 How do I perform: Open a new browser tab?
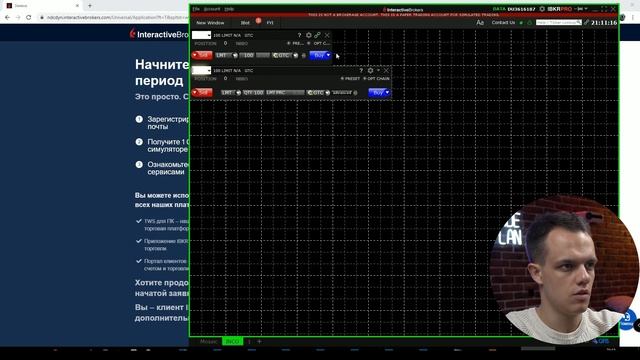click(x=90, y=6)
